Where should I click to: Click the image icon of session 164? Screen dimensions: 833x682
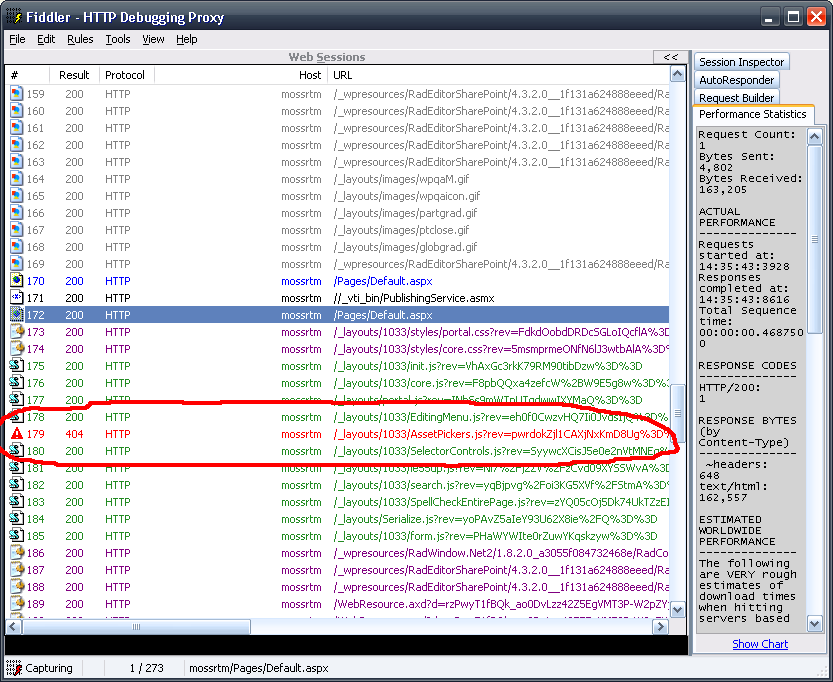coord(17,179)
